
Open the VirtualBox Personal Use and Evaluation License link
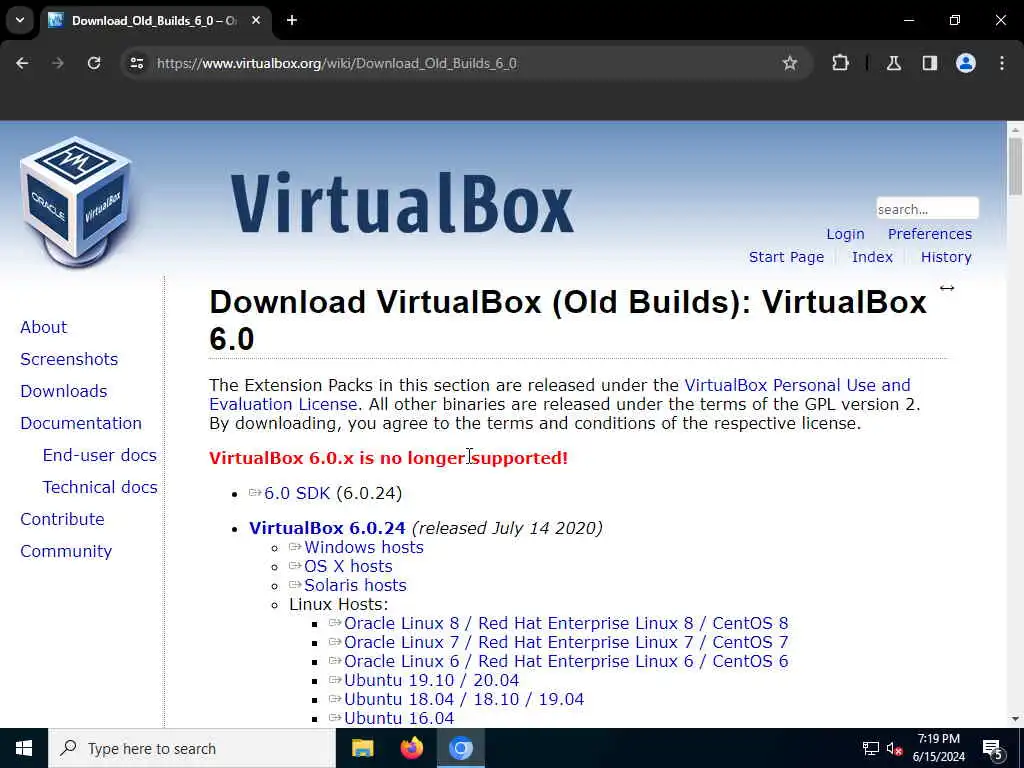pyautogui.click(x=797, y=385)
